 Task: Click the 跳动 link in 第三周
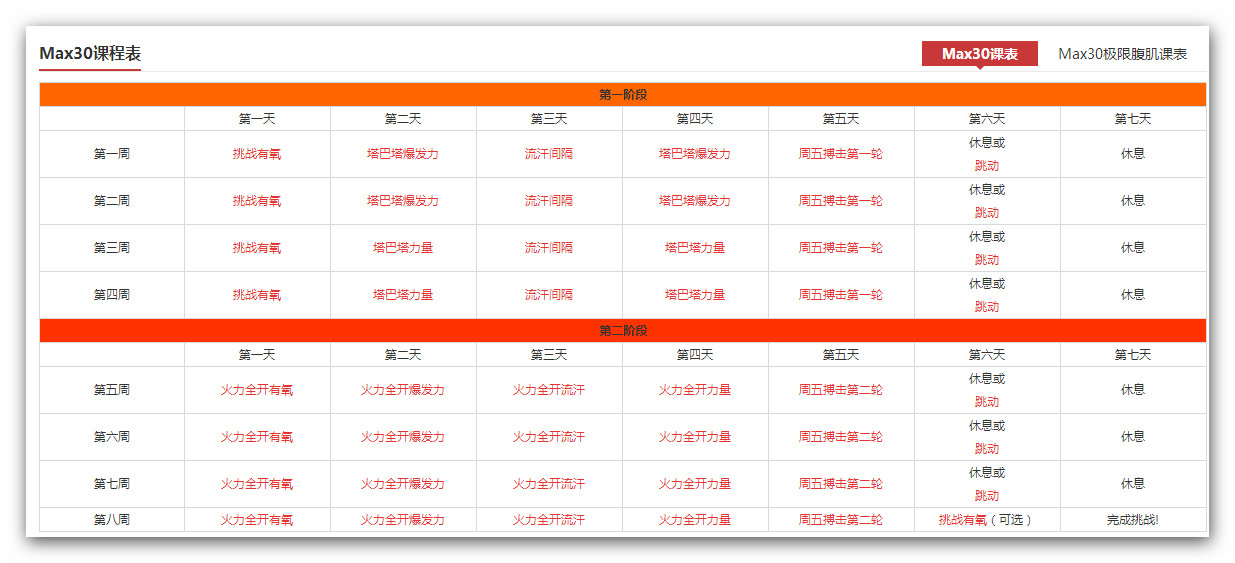pyautogui.click(x=987, y=260)
